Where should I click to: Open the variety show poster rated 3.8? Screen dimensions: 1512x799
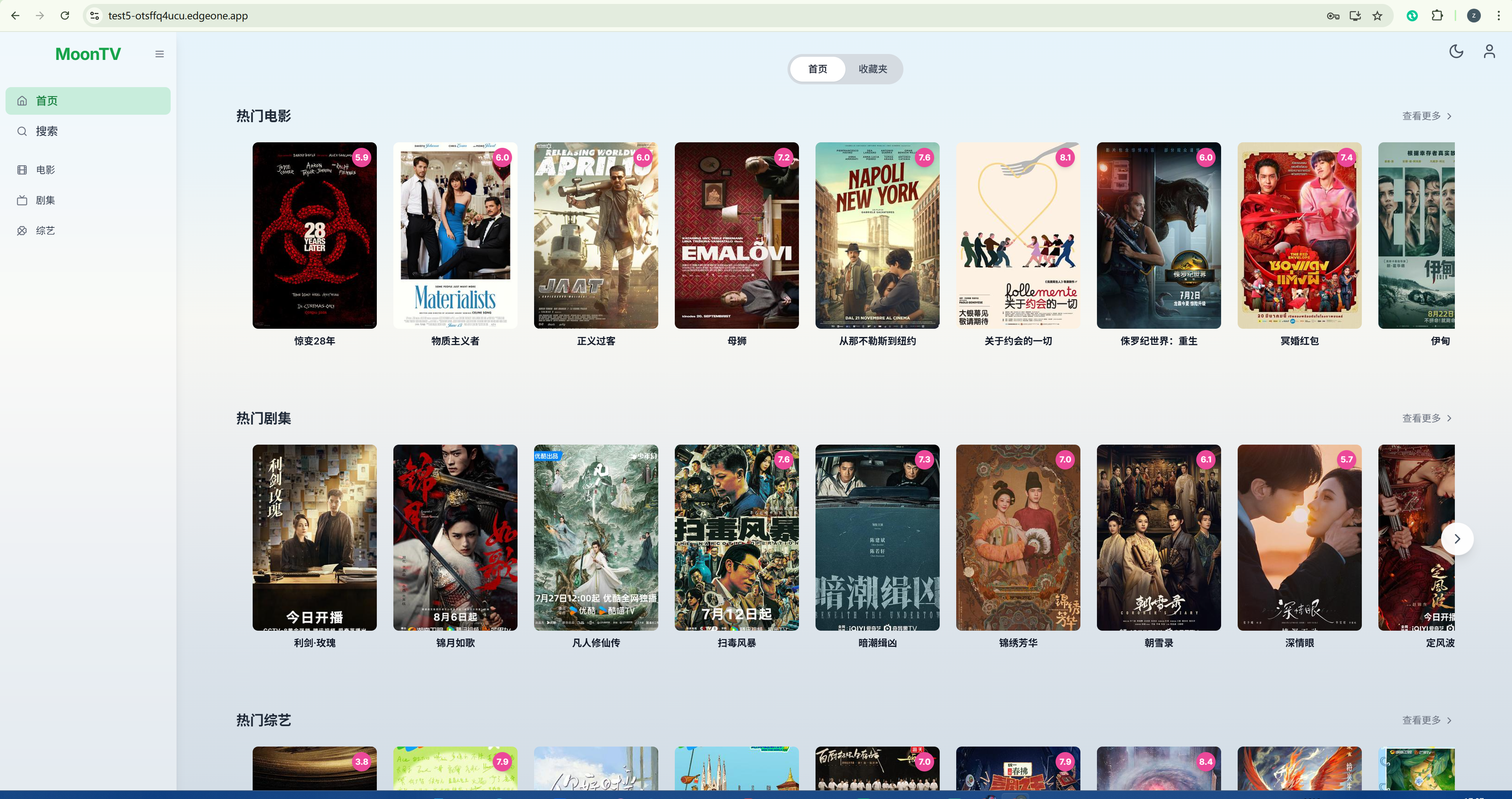(x=315, y=769)
